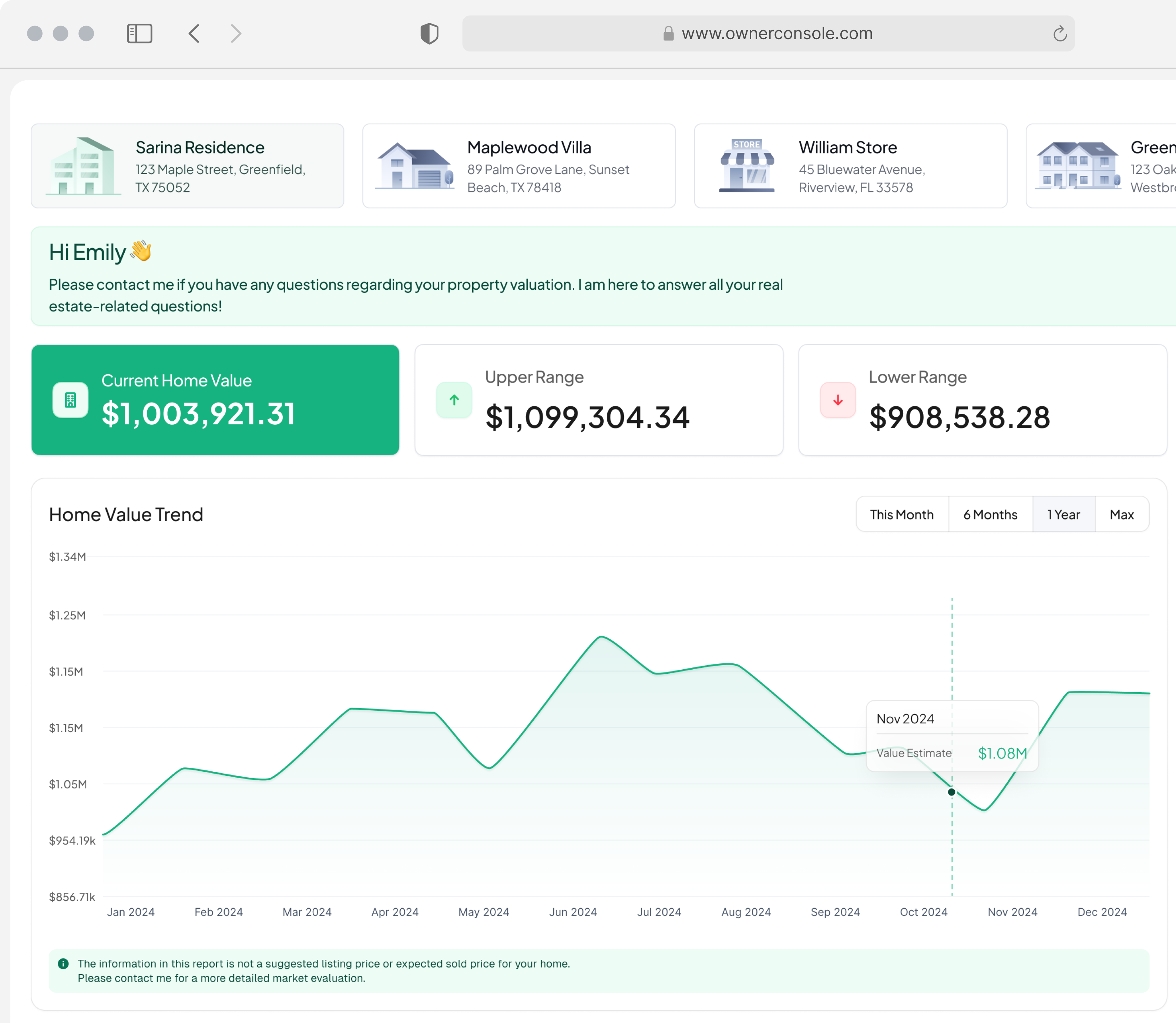The image size is (1176, 1023).
Task: Go back with the left chevron
Action: [194, 34]
